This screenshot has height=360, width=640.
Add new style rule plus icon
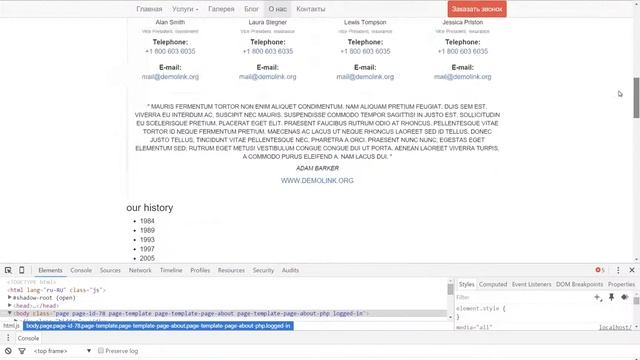coord(598,297)
